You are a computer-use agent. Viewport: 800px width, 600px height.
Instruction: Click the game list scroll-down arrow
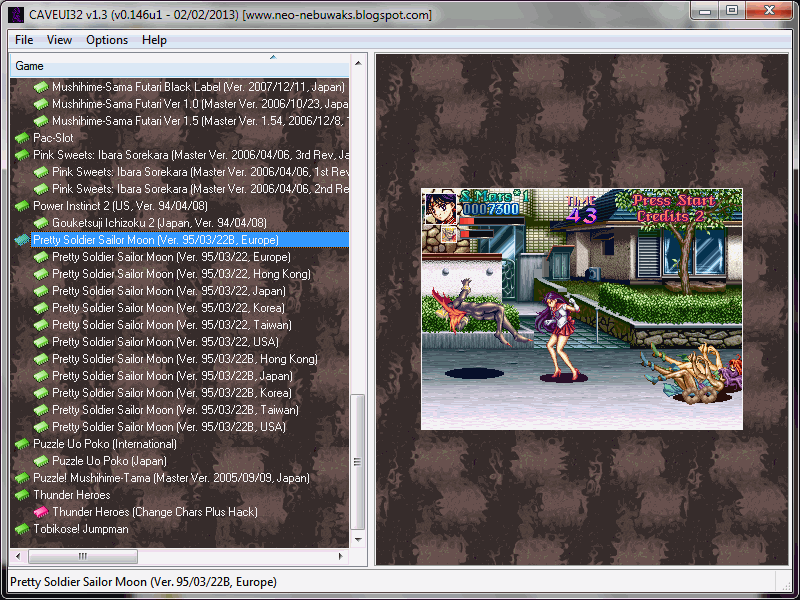pos(358,540)
